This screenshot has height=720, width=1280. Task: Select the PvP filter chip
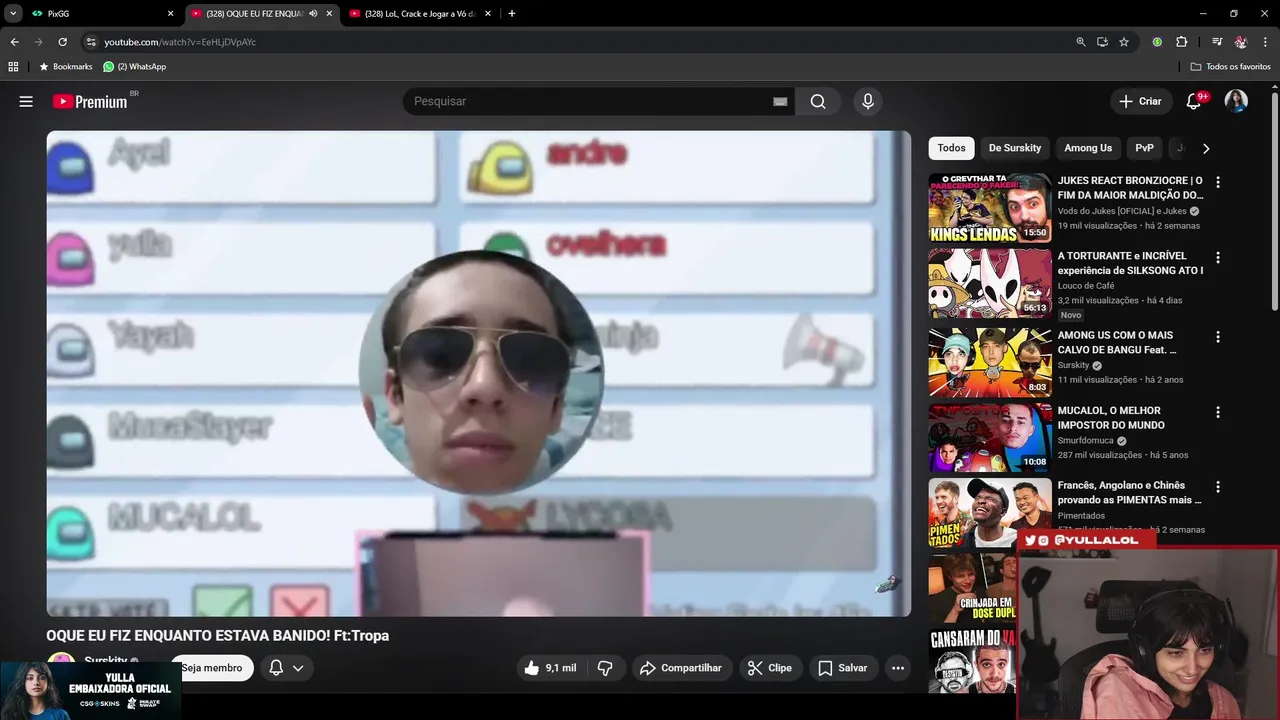click(x=1144, y=148)
